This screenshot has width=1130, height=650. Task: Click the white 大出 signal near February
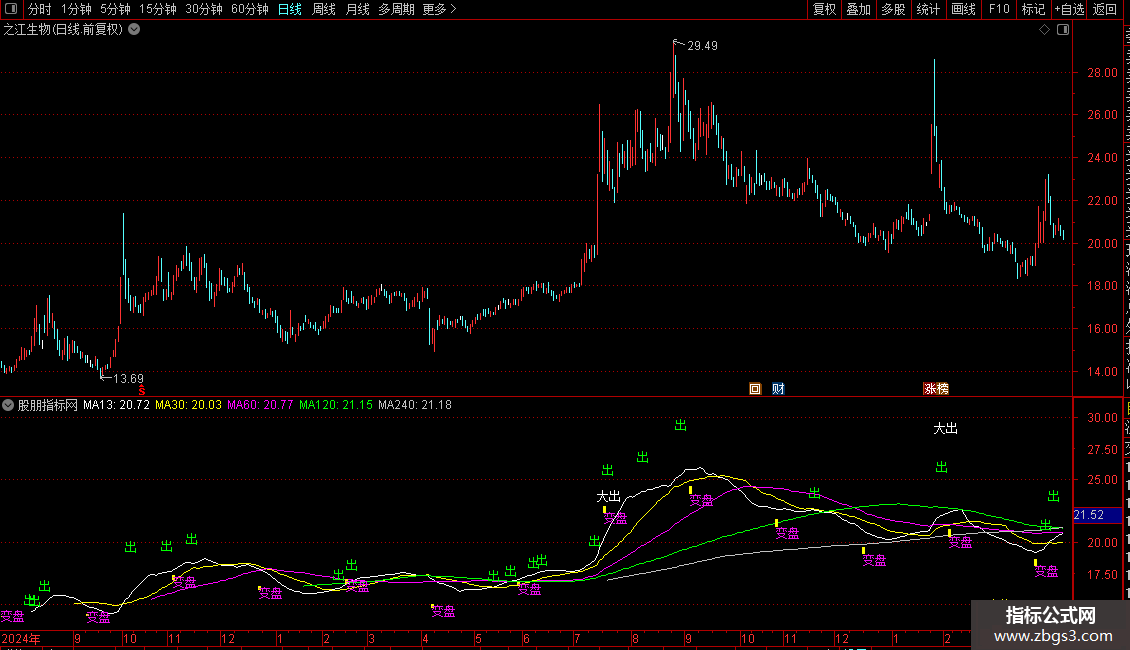[x=945, y=428]
